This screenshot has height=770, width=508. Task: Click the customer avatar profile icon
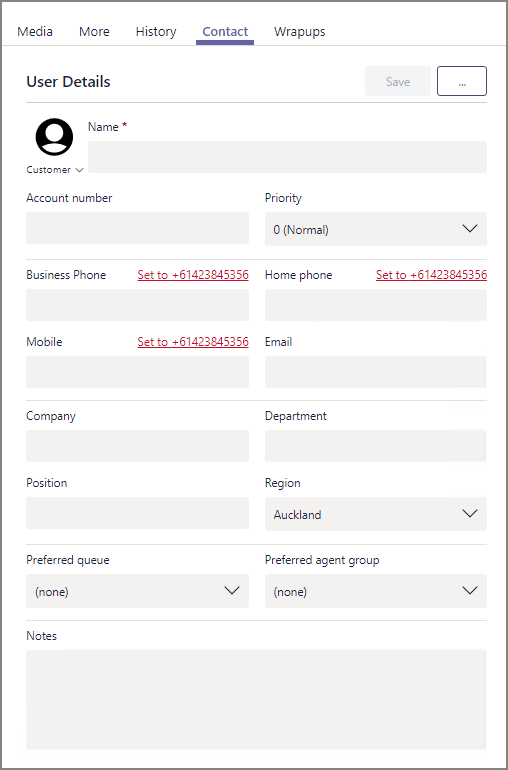(x=55, y=137)
